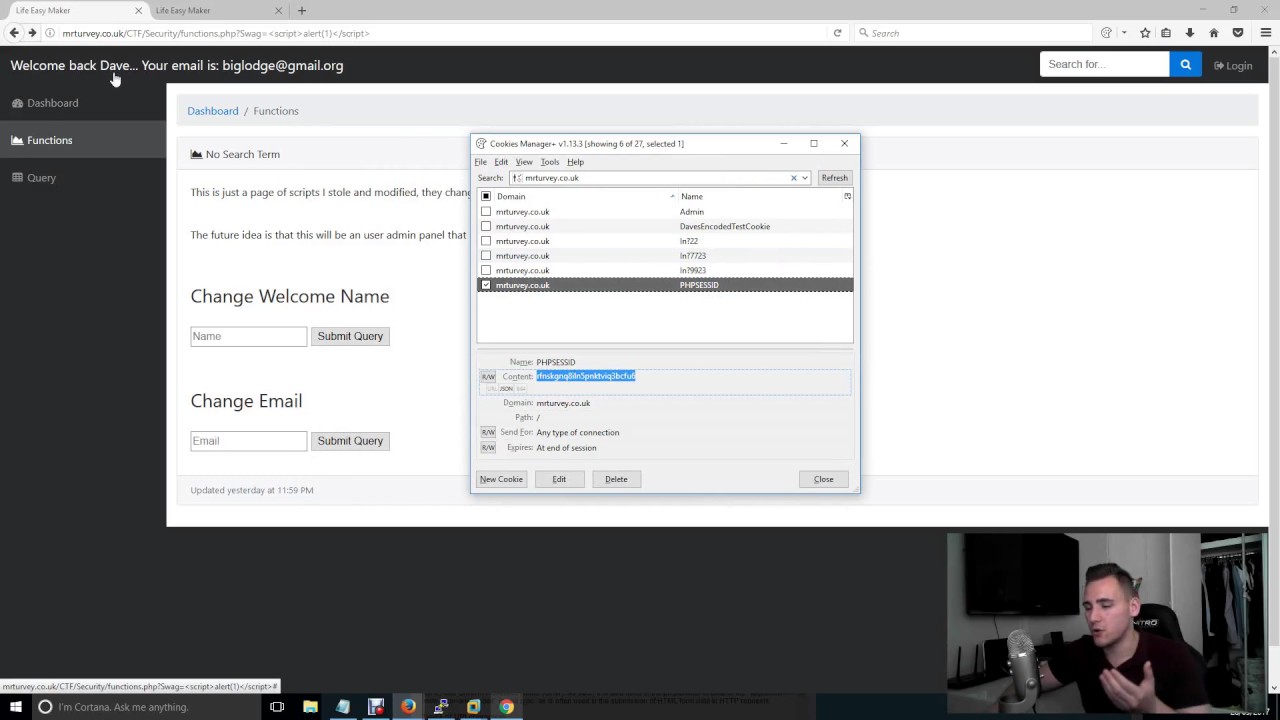Close the first Life Easy Maker tab
Viewport: 1280px width, 720px height.
point(138,10)
